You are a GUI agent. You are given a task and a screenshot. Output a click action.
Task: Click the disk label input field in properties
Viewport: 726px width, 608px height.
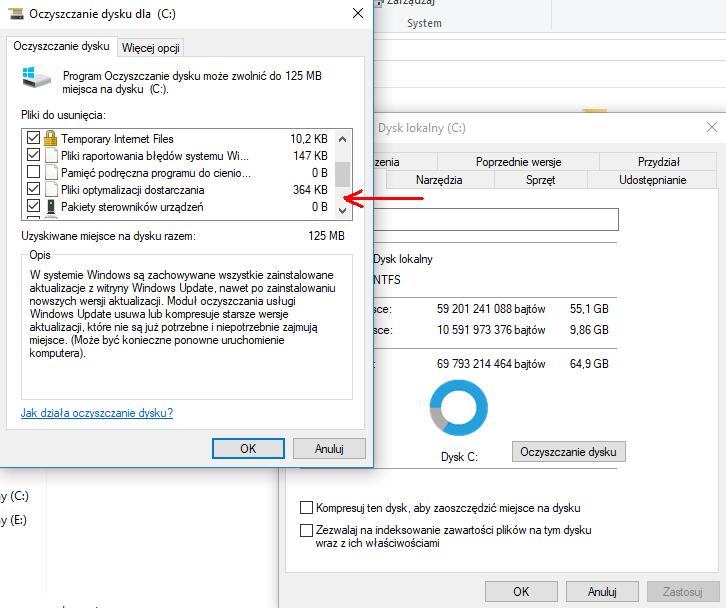[x=495, y=219]
